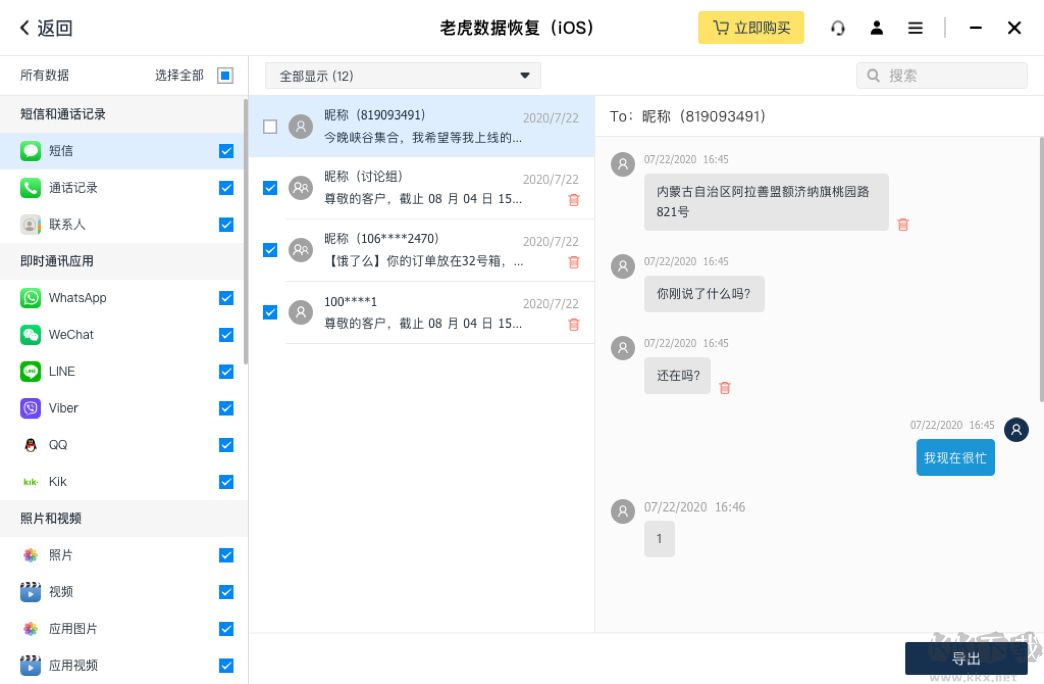Screen dimensions: 1044x684
Task: Click the 通话记录 call log icon
Action: pos(33,187)
